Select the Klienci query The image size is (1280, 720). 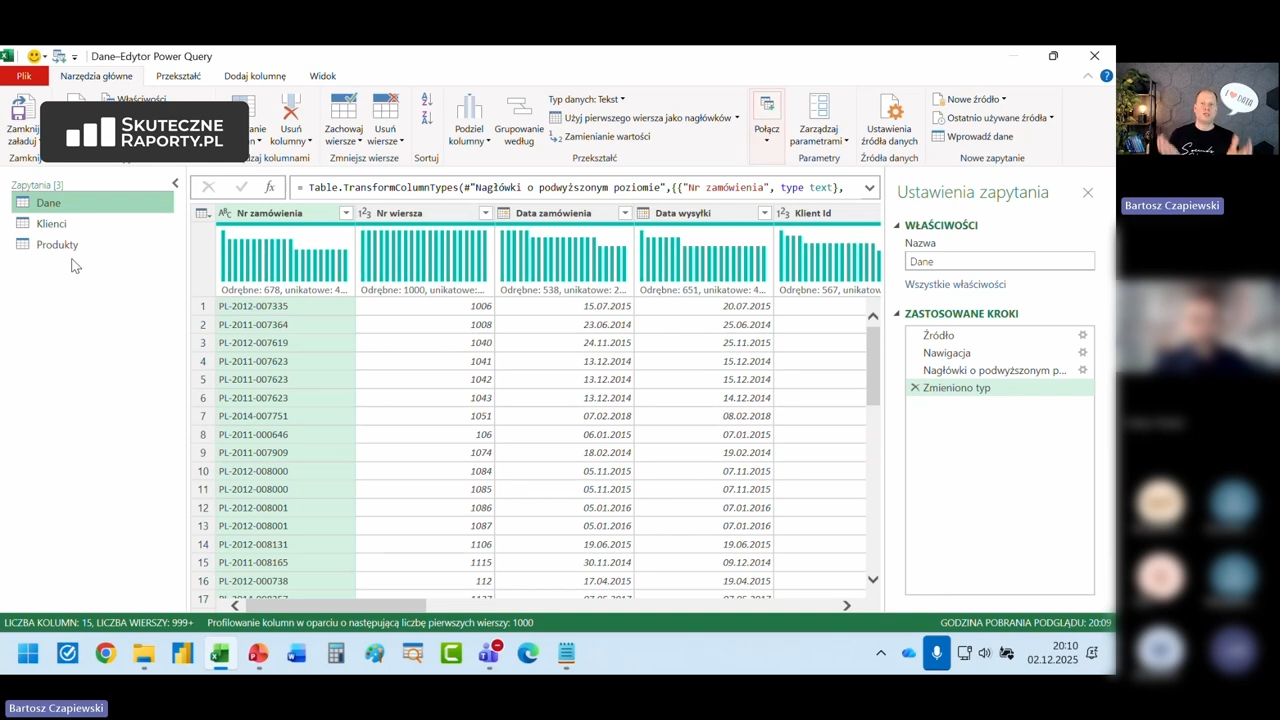(51, 224)
